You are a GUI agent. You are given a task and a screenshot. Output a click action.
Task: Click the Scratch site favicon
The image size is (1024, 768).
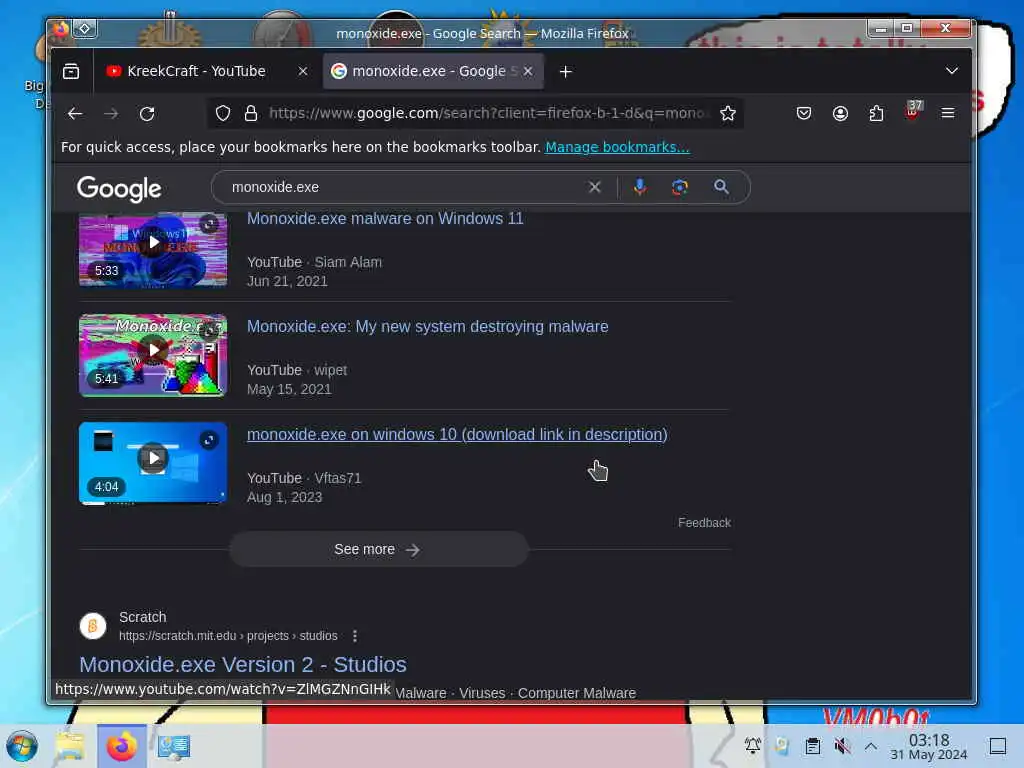pyautogui.click(x=93, y=626)
